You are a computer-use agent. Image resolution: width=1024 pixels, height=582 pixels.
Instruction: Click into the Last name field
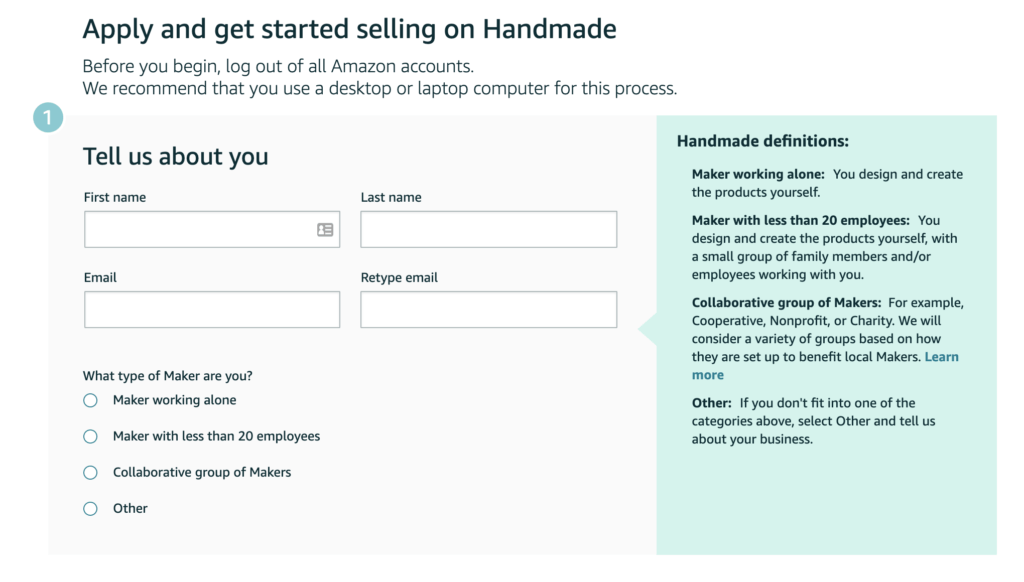488,229
